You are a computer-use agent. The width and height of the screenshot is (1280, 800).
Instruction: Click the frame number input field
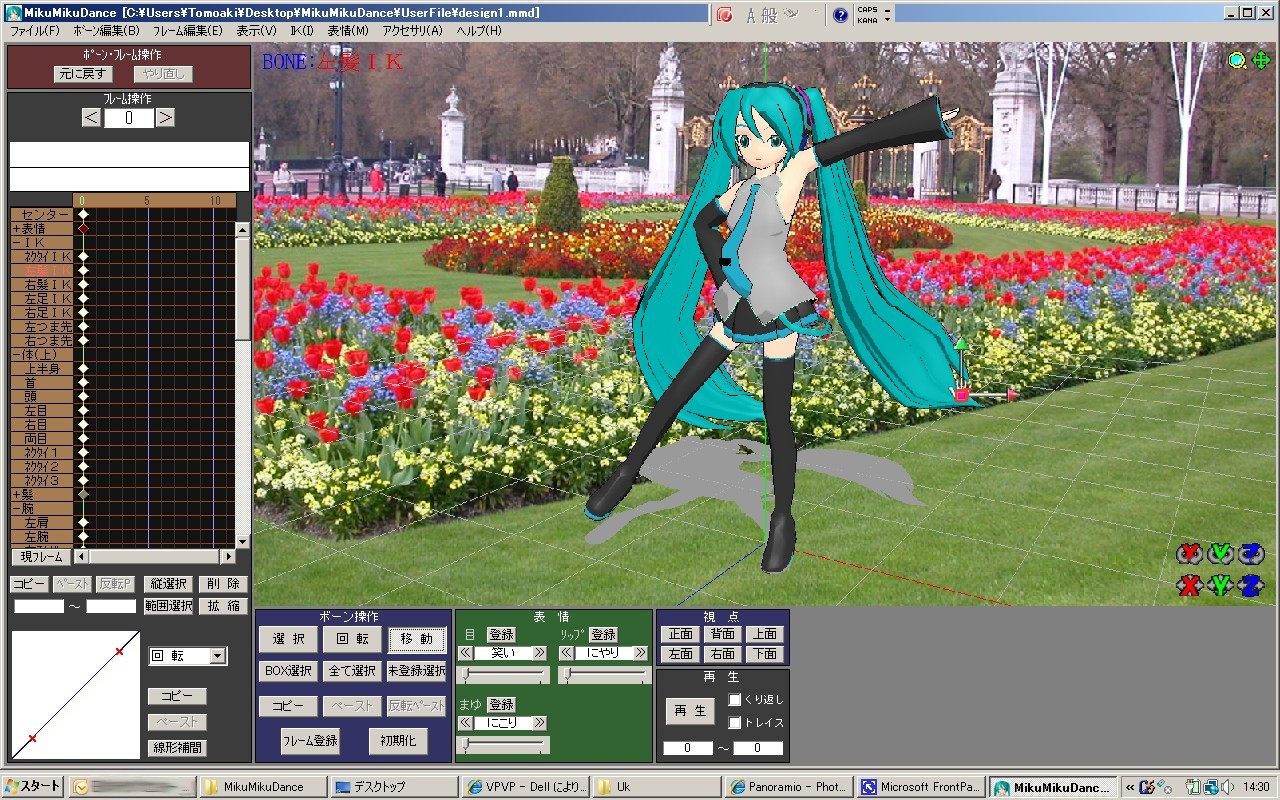129,118
